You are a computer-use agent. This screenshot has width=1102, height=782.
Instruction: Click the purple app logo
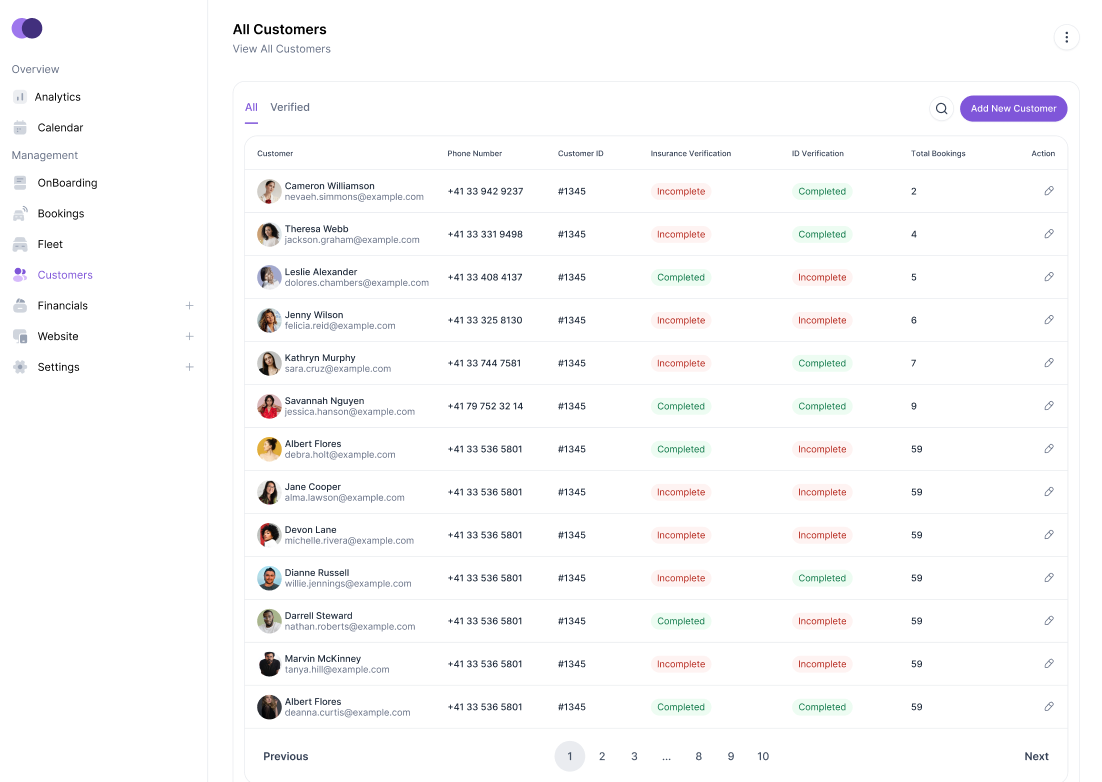click(27, 28)
